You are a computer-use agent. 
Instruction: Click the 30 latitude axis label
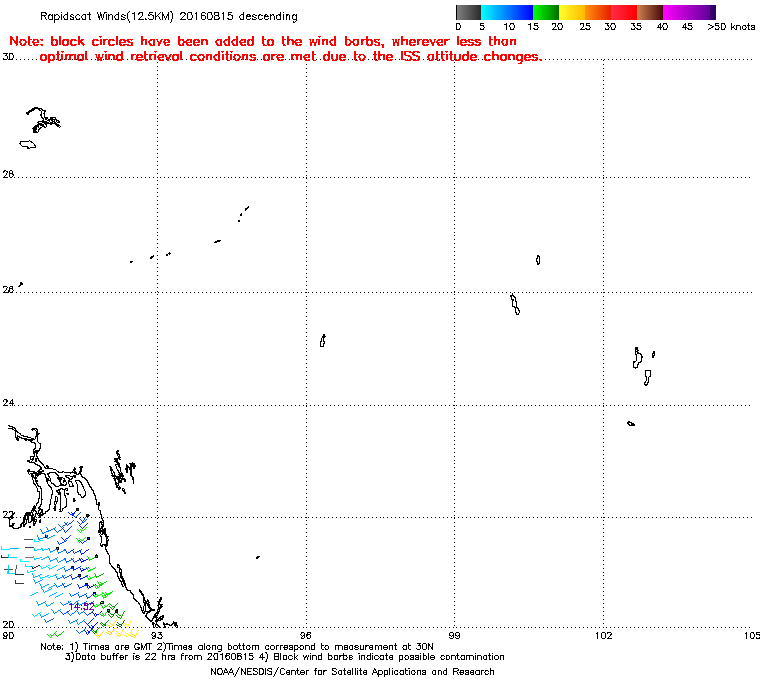point(8,57)
